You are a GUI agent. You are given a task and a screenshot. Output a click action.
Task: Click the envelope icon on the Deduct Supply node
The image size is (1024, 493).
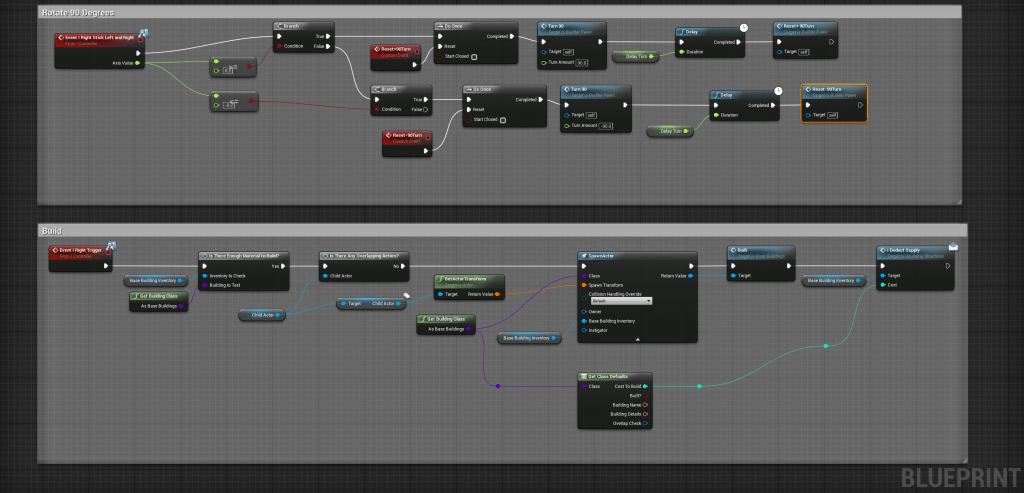click(x=952, y=246)
